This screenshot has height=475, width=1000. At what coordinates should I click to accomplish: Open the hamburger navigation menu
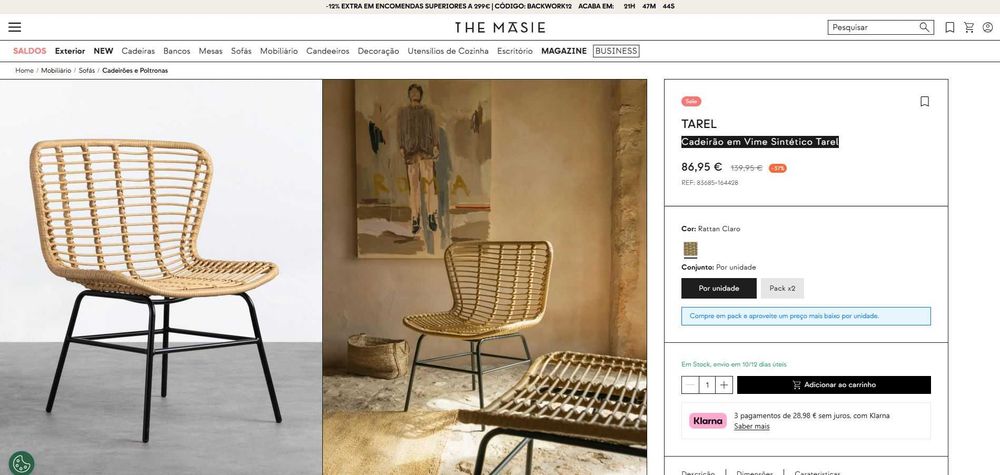point(15,27)
